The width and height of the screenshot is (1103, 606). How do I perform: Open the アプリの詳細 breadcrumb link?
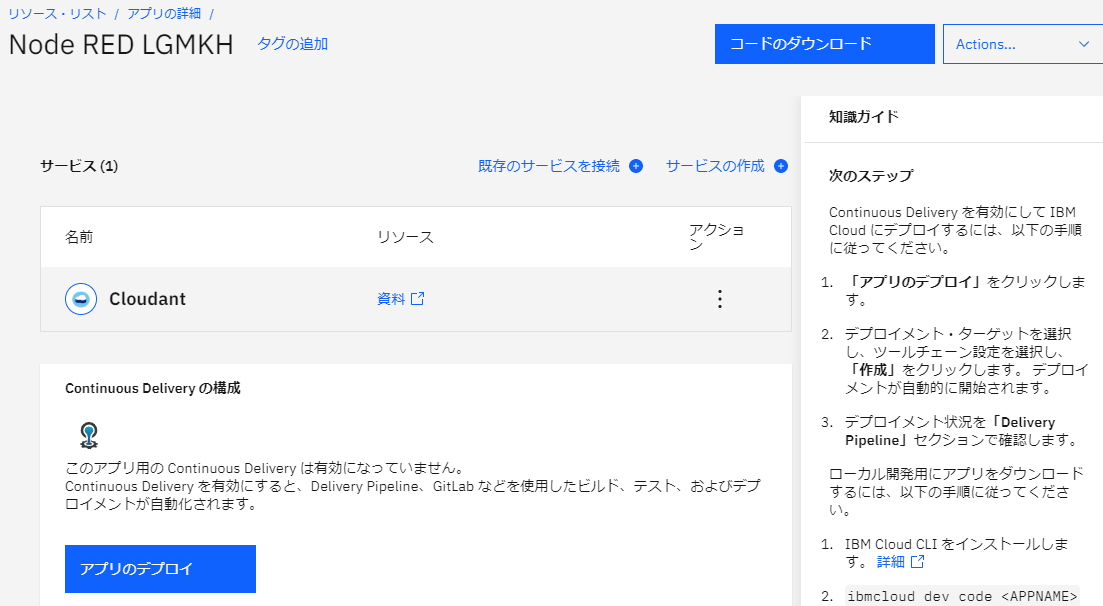[x=164, y=13]
